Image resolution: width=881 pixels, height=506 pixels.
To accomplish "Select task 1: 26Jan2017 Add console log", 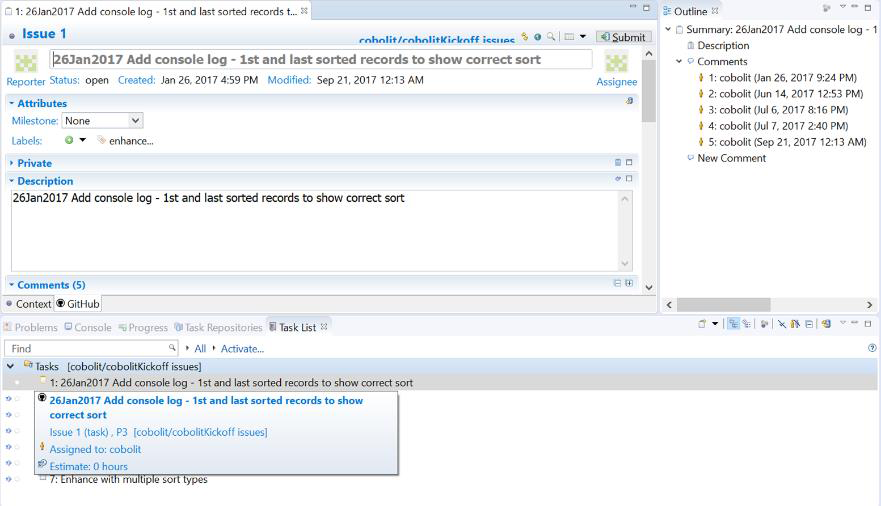I will (x=231, y=382).
